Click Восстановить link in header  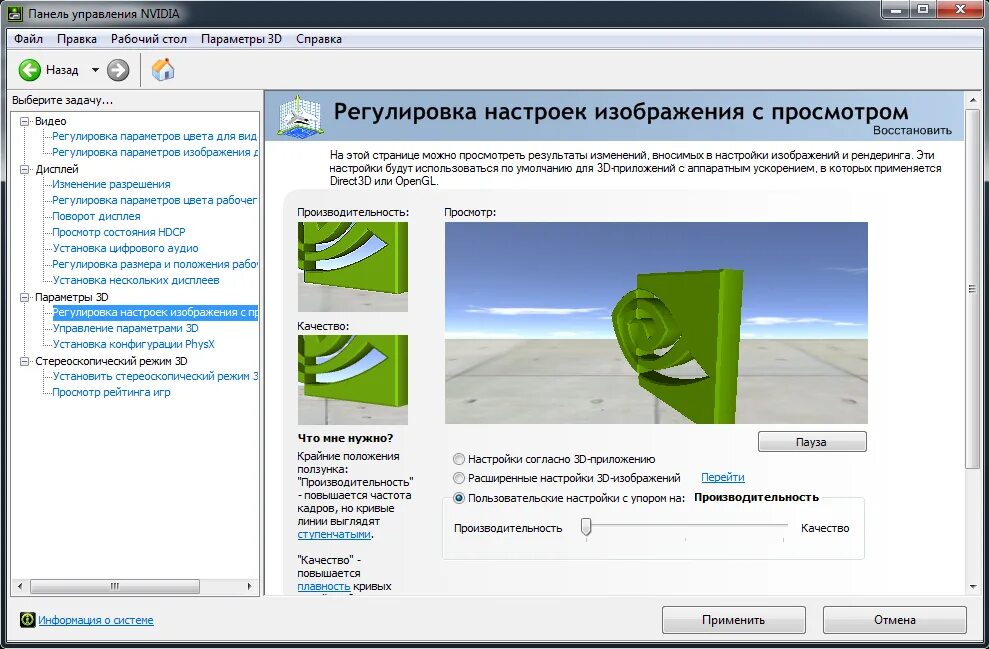click(x=912, y=131)
